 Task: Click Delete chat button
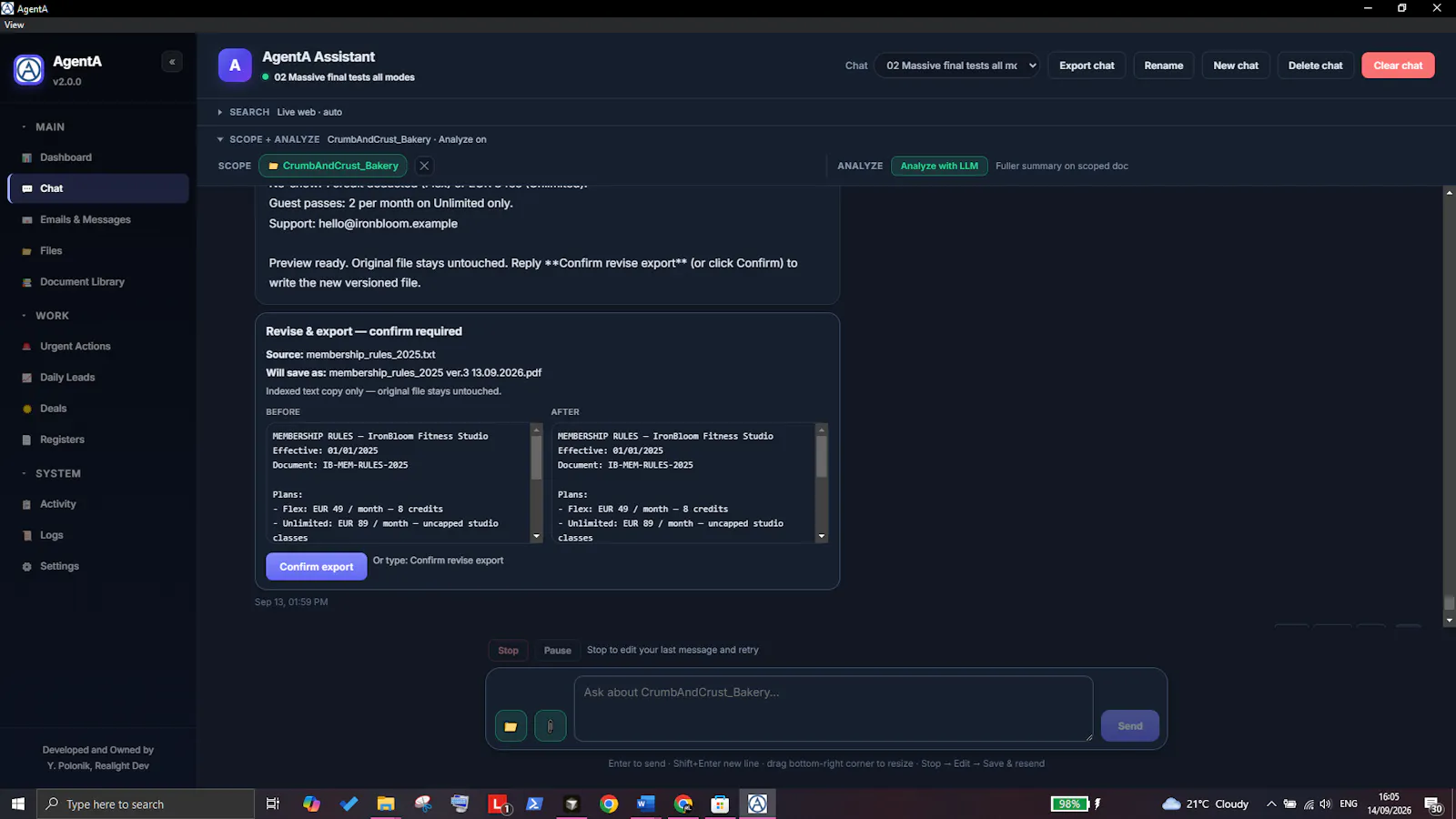(1315, 66)
